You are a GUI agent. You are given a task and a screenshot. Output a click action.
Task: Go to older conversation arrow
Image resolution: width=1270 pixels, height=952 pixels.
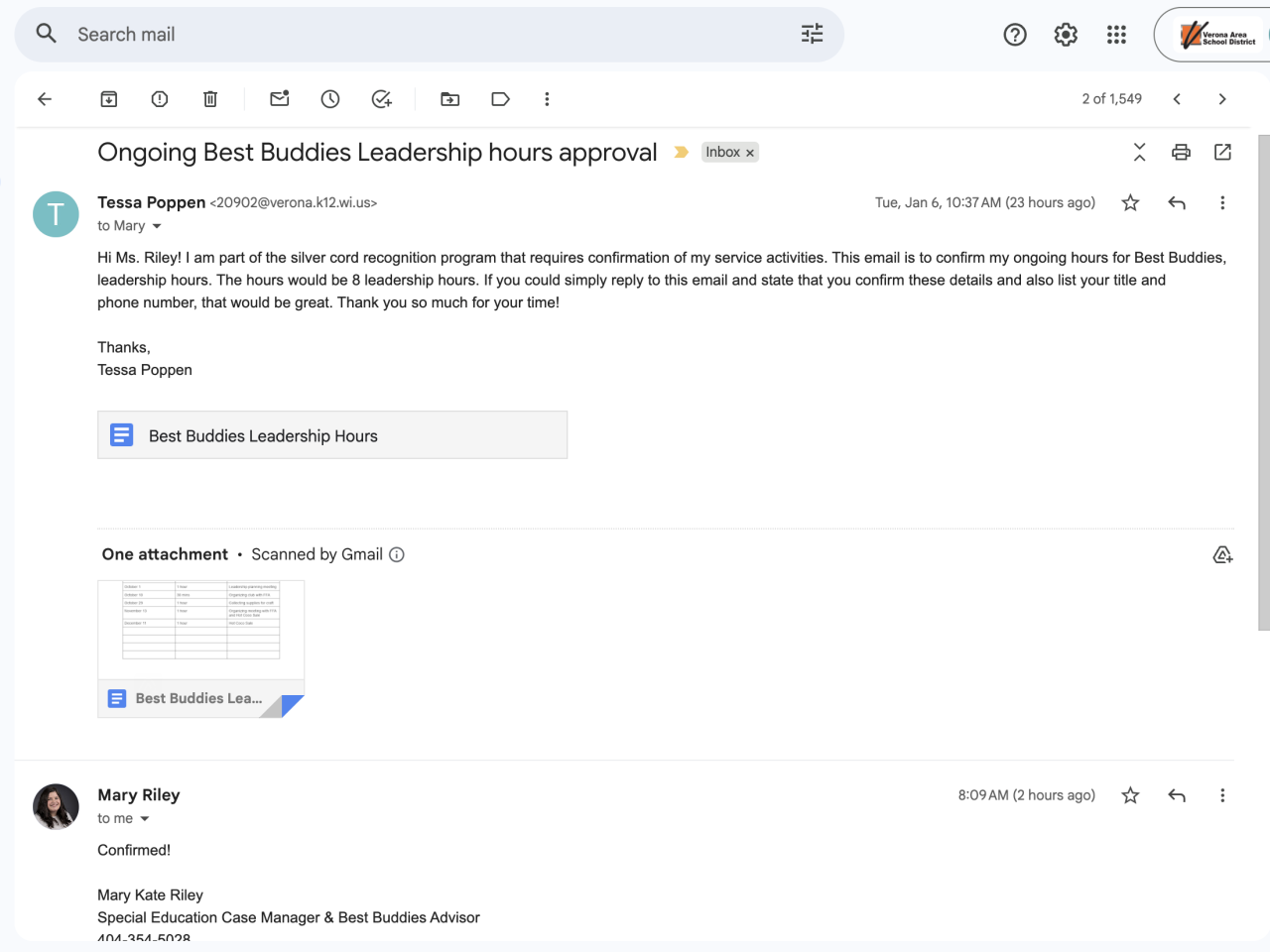pos(1222,99)
